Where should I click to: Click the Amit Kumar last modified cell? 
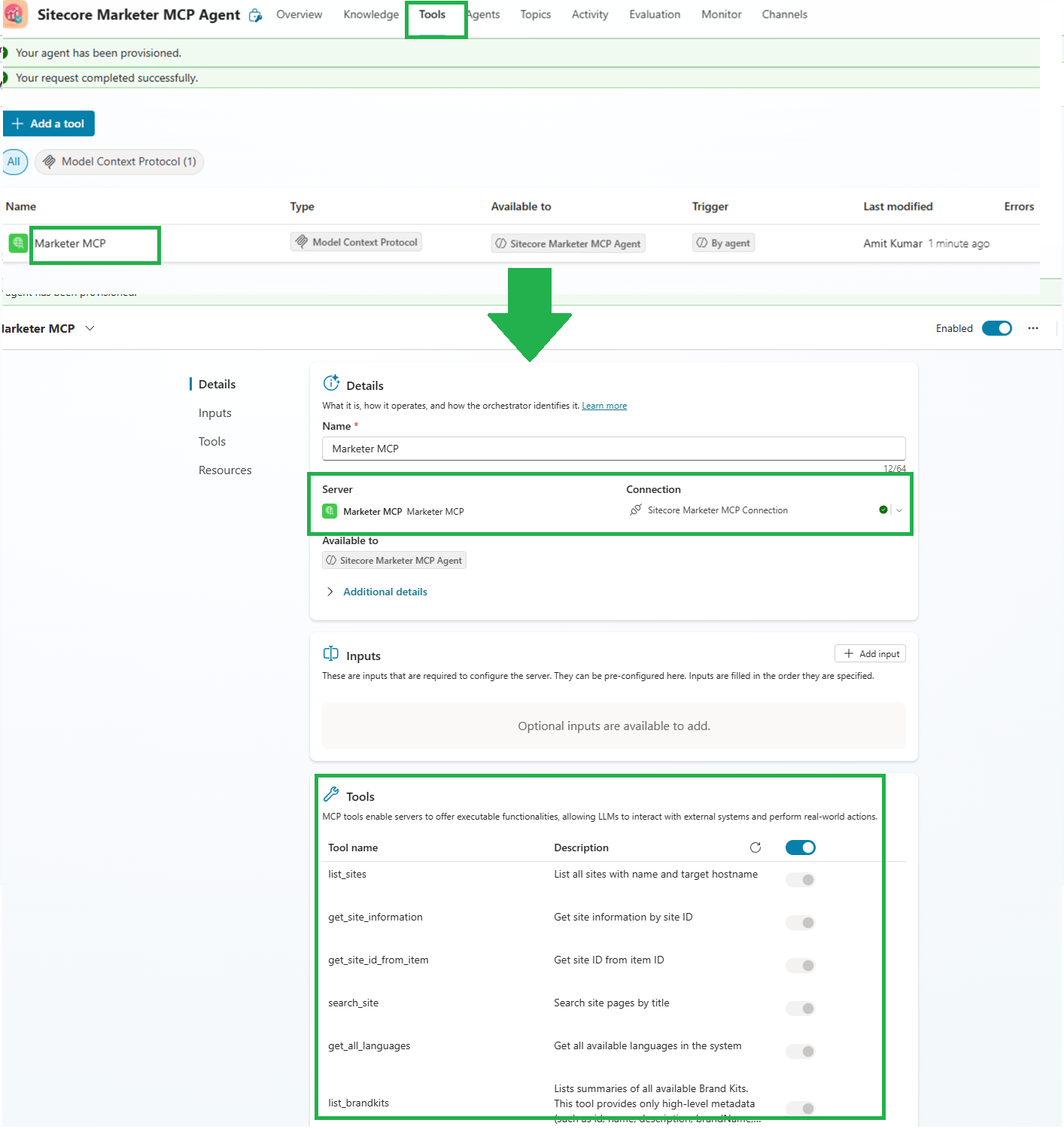click(x=926, y=243)
